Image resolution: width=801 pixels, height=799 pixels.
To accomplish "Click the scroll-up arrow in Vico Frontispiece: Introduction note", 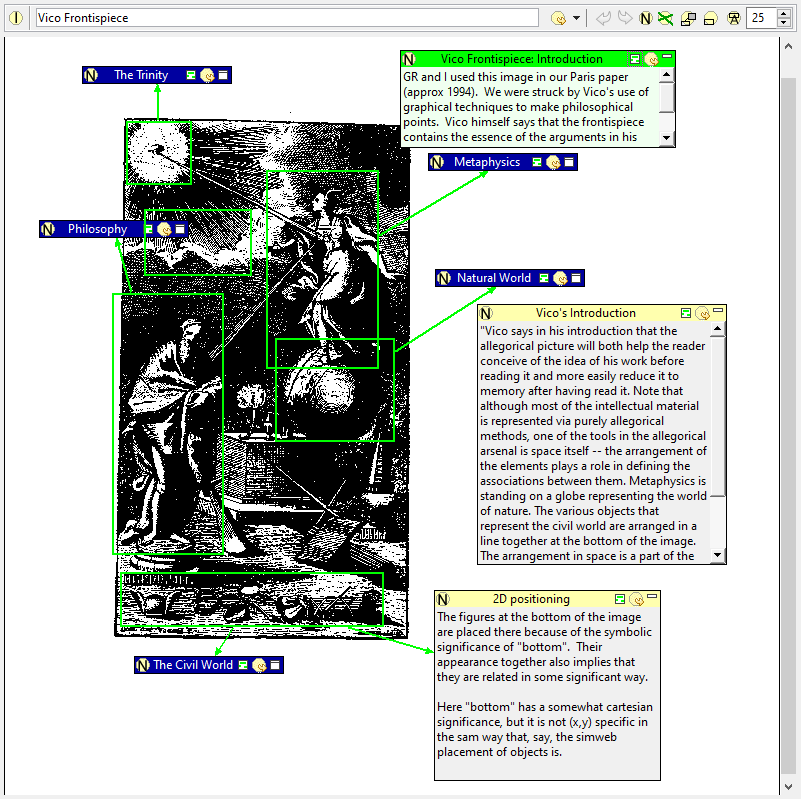I will pyautogui.click(x=667, y=75).
